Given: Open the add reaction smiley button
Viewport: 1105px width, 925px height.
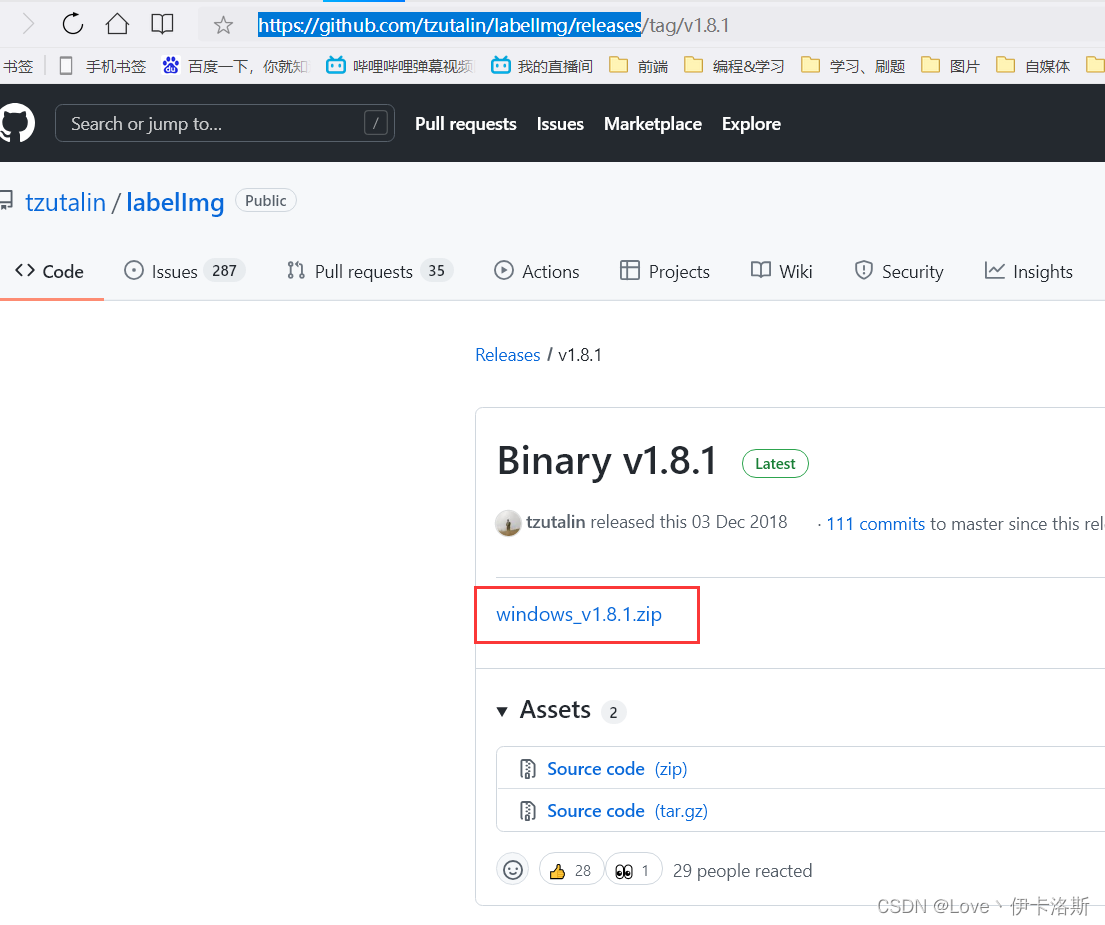Looking at the screenshot, I should coord(512,870).
